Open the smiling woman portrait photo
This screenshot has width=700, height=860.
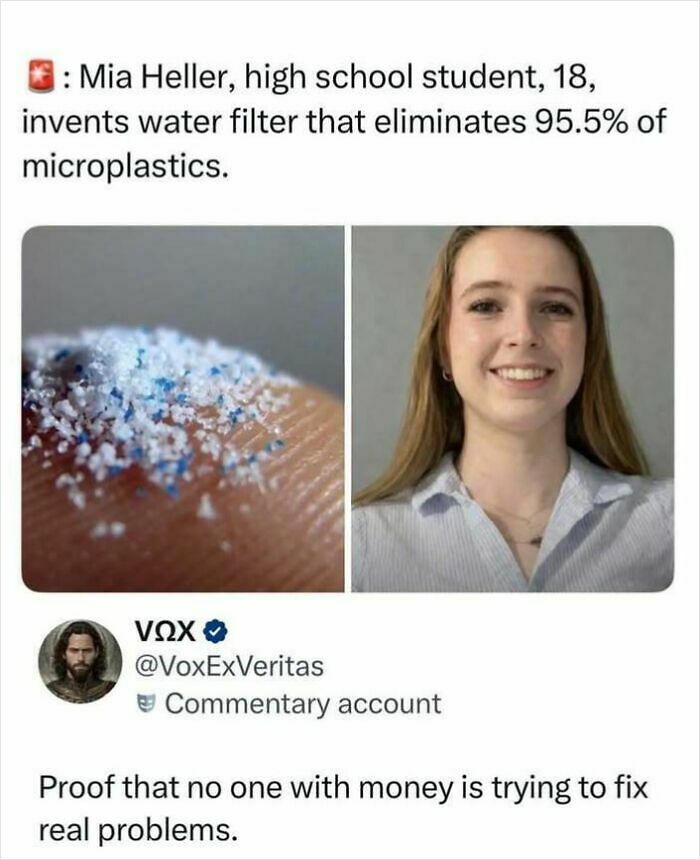click(512, 409)
